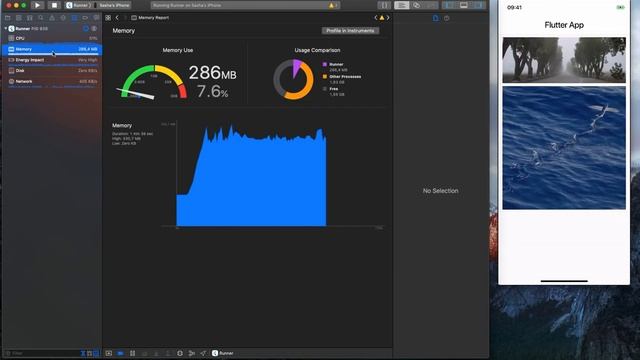
Task: Select the Memory gauge row
Action: click(x=51, y=49)
